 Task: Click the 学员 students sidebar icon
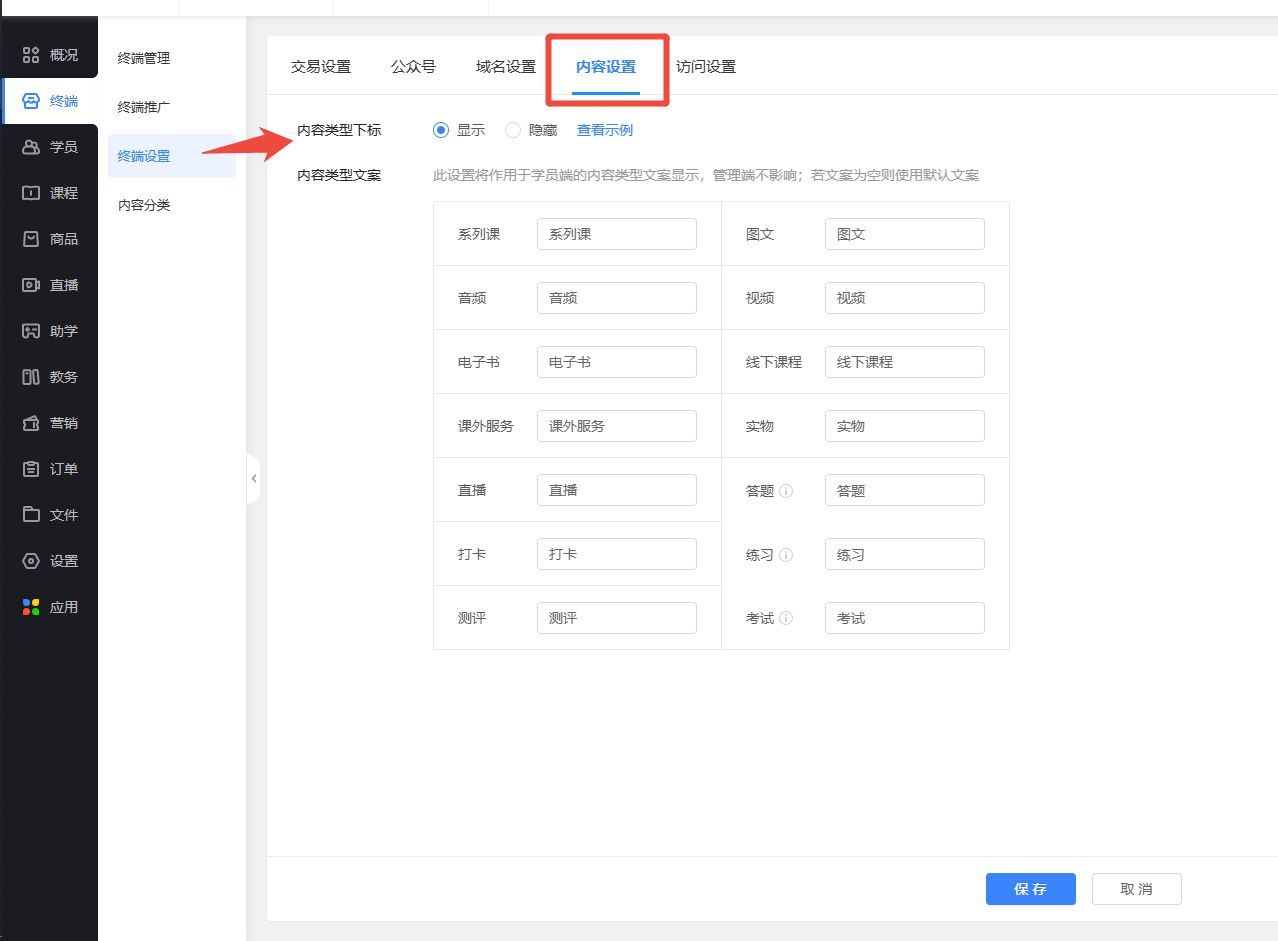(x=31, y=147)
